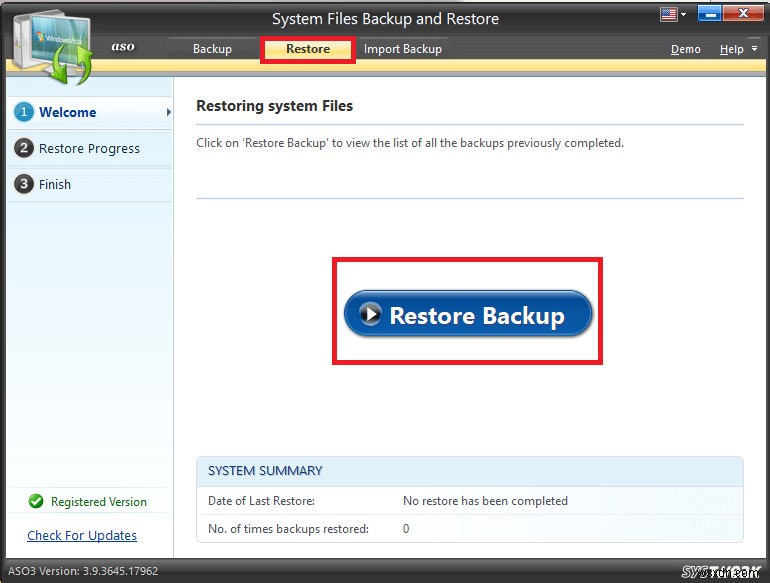Close the application window
Screen dimensions: 770x583
[x=743, y=13]
